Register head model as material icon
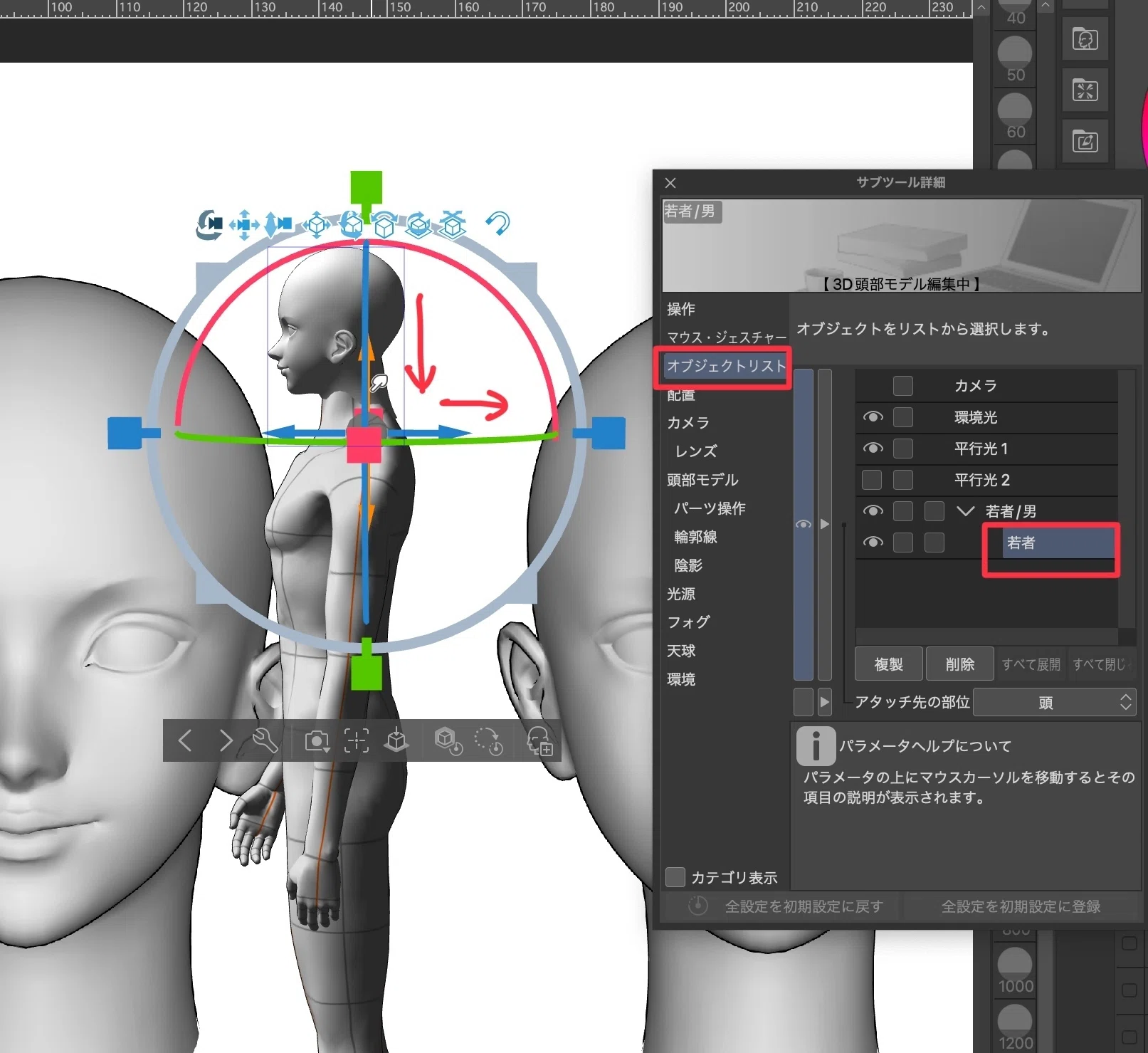This screenshot has height=1053, width=1148. pos(539,741)
